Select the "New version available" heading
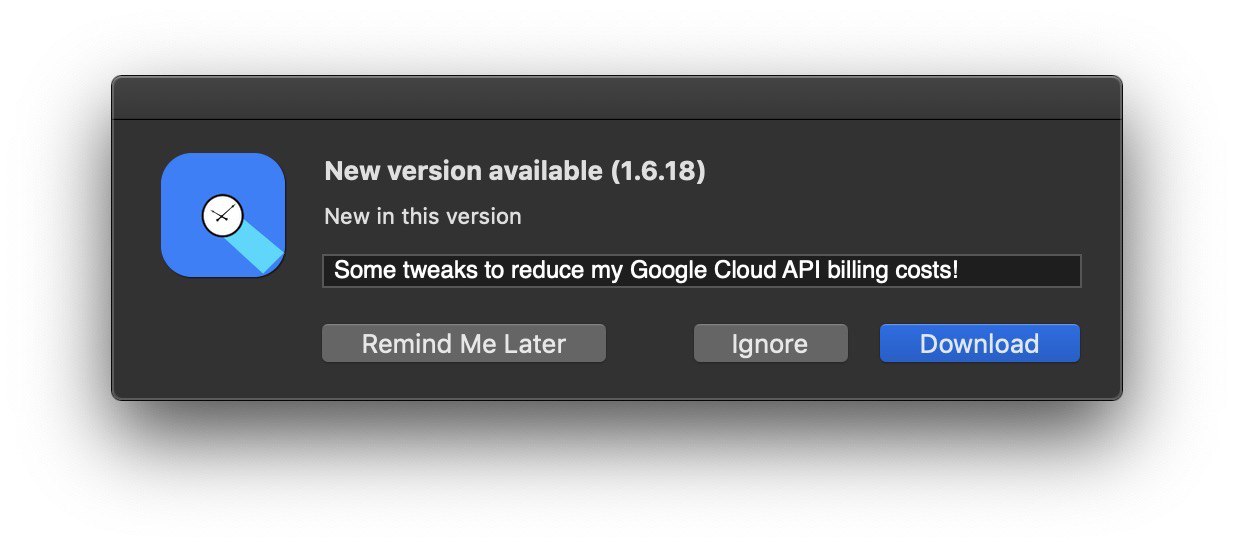The height and width of the screenshot is (548, 1234). click(515, 172)
